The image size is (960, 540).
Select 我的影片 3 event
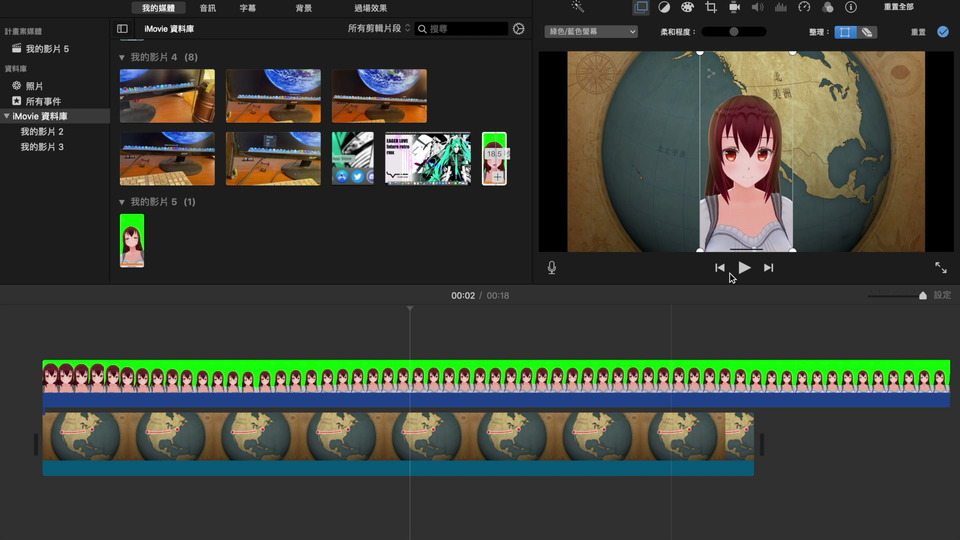42,146
